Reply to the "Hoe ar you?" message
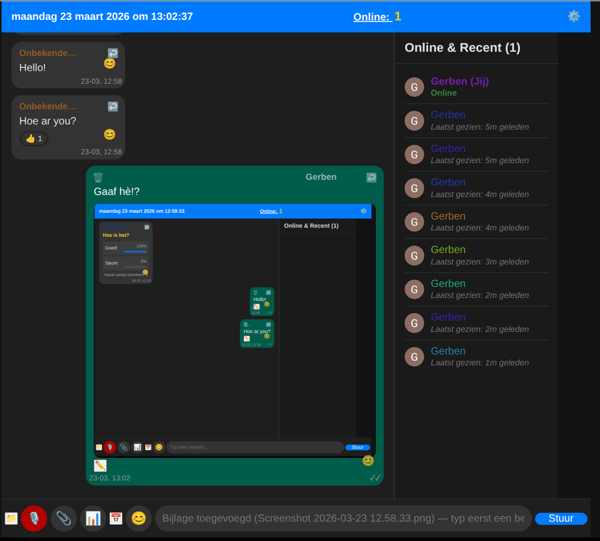The image size is (600, 541). click(113, 106)
